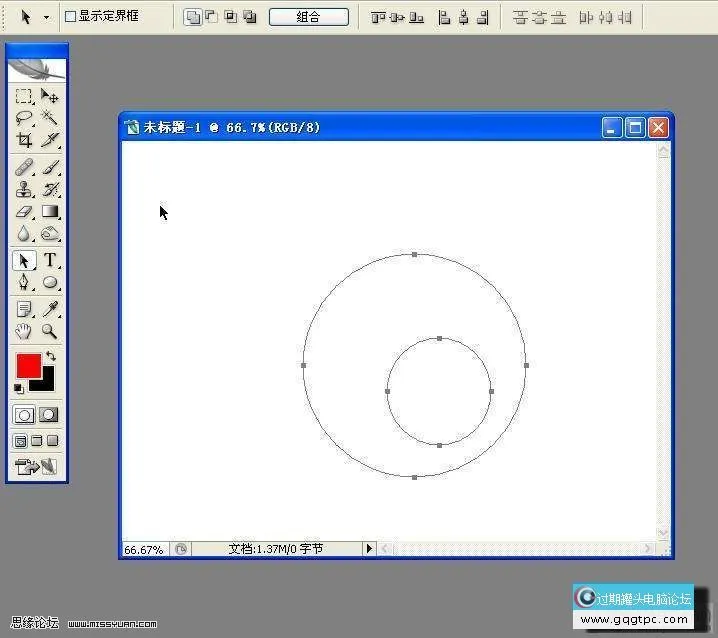718x638 pixels.
Task: Click the 组合 button
Action: (x=309, y=17)
